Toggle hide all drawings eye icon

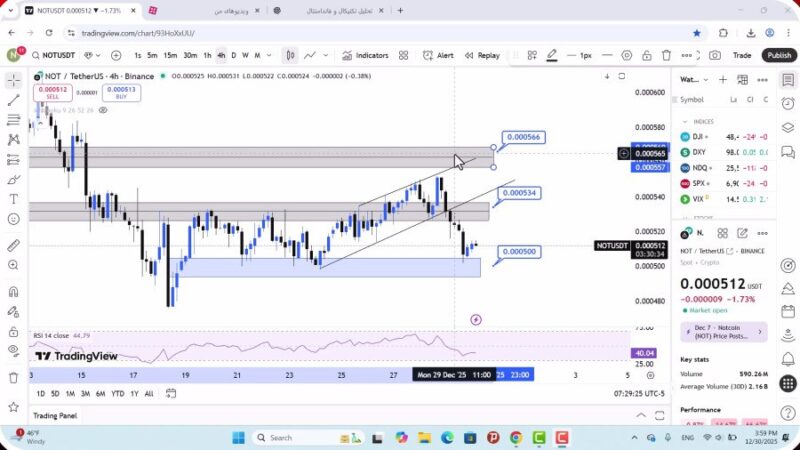coord(13,350)
